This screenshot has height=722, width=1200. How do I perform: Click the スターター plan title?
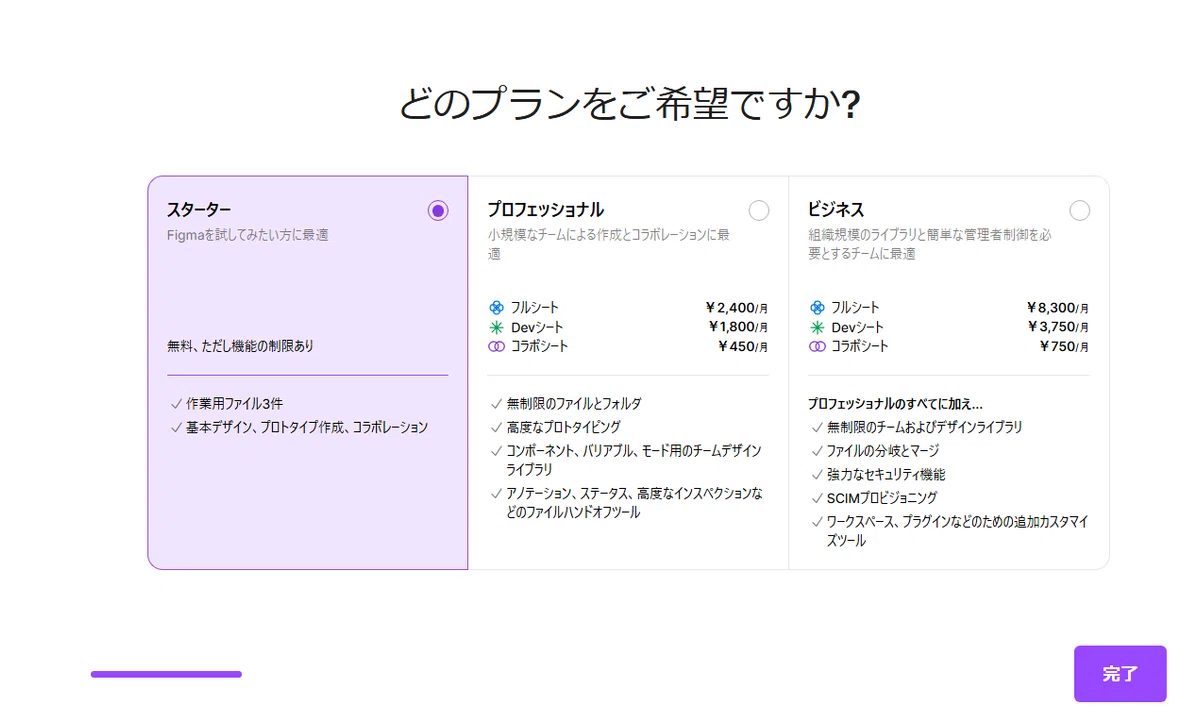pos(199,210)
